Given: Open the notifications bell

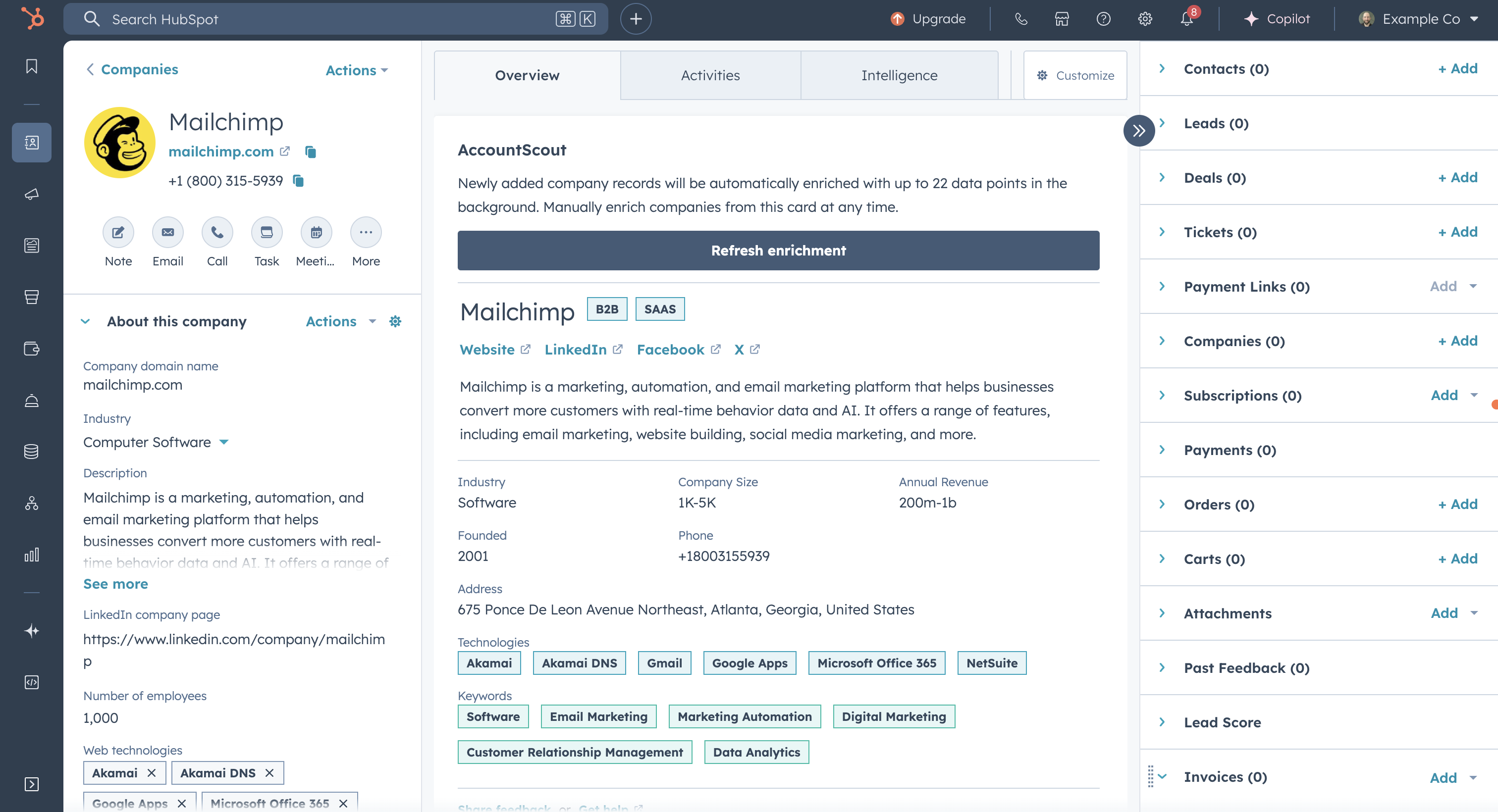Looking at the screenshot, I should tap(1186, 19).
